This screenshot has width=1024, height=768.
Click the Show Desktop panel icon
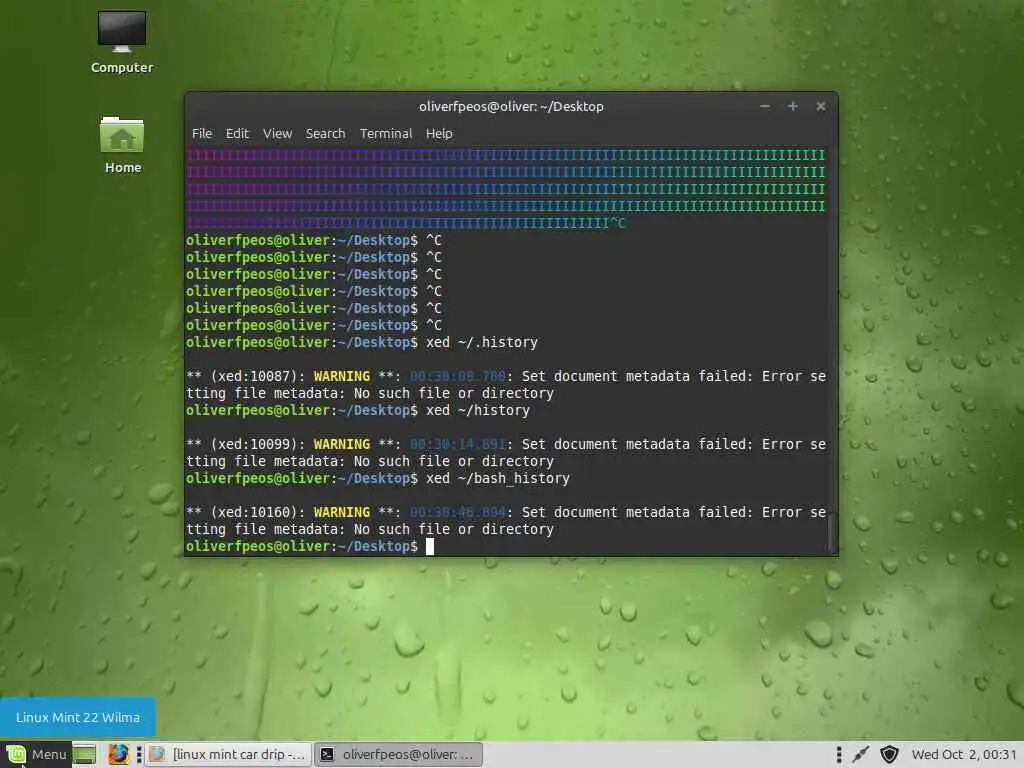84,754
